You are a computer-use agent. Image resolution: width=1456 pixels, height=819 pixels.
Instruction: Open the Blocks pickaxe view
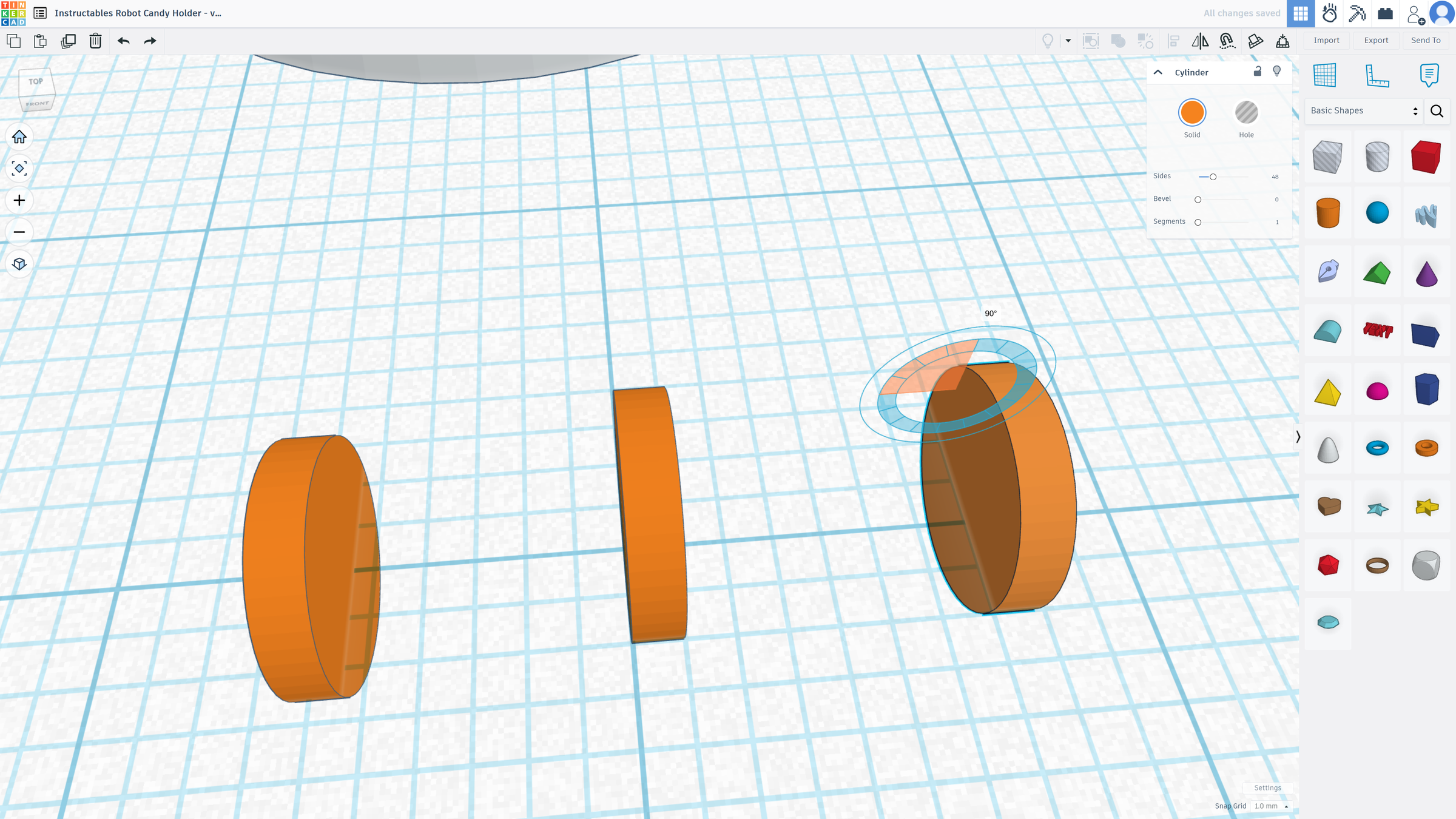coord(1357,13)
